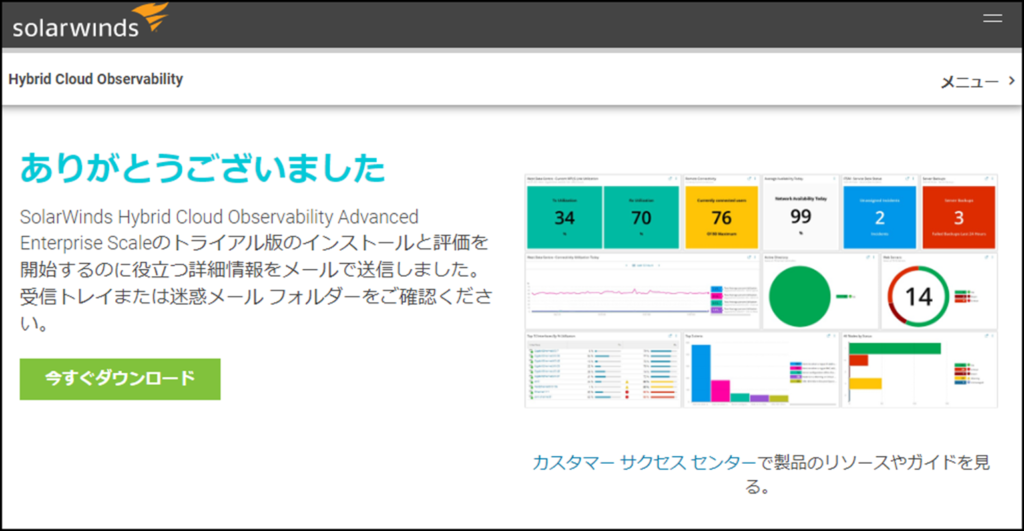Click the SolarWinds logo
1024x531 pixels.
90,21
